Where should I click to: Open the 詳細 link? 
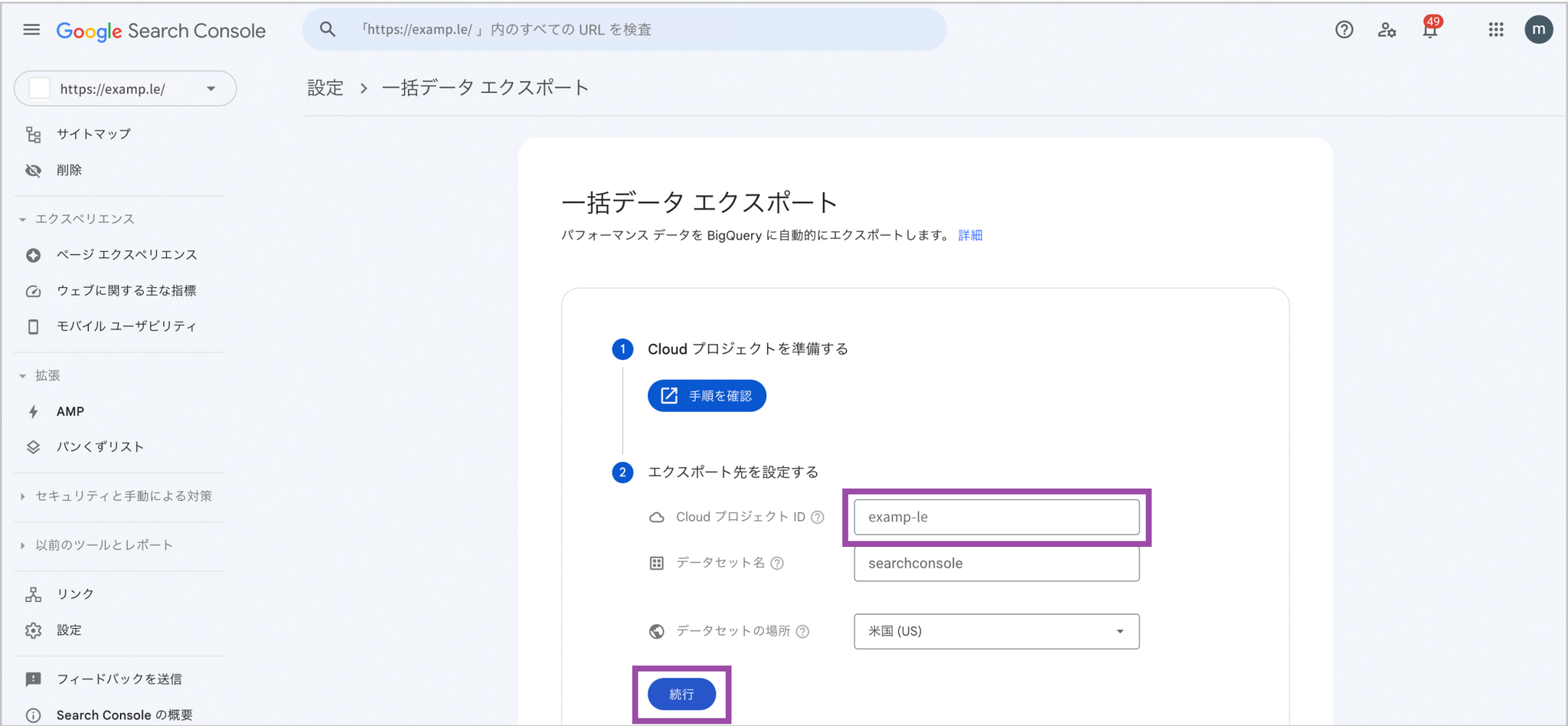[x=970, y=235]
